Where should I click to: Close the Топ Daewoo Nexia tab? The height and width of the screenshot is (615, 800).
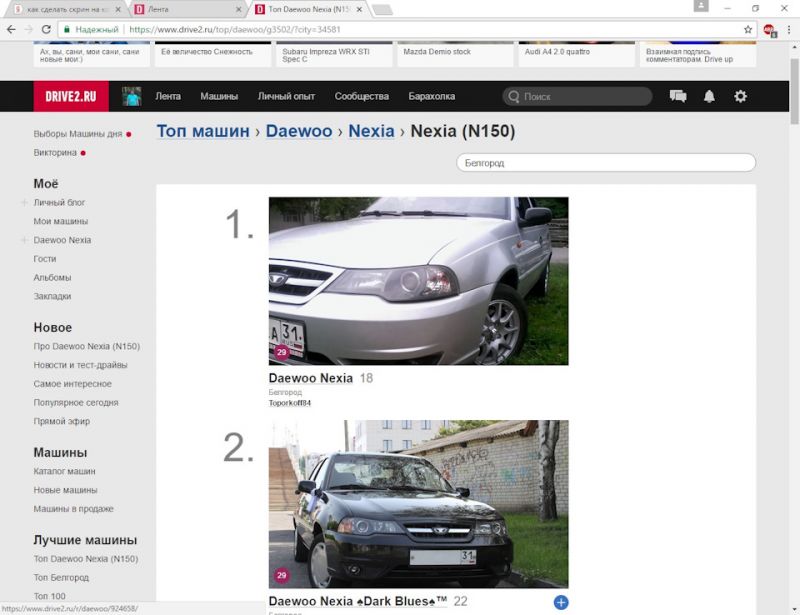pyautogui.click(x=360, y=9)
